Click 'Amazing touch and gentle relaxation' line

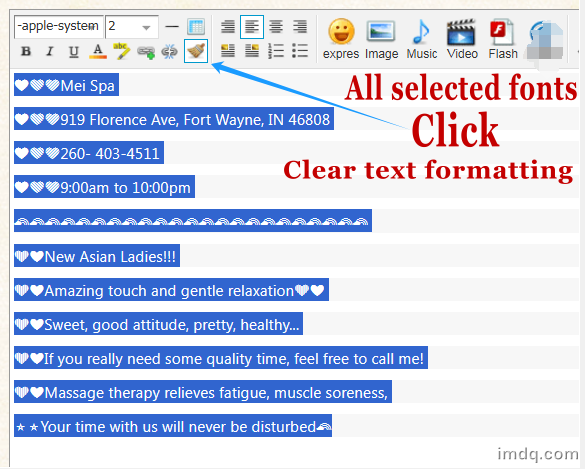click(171, 290)
